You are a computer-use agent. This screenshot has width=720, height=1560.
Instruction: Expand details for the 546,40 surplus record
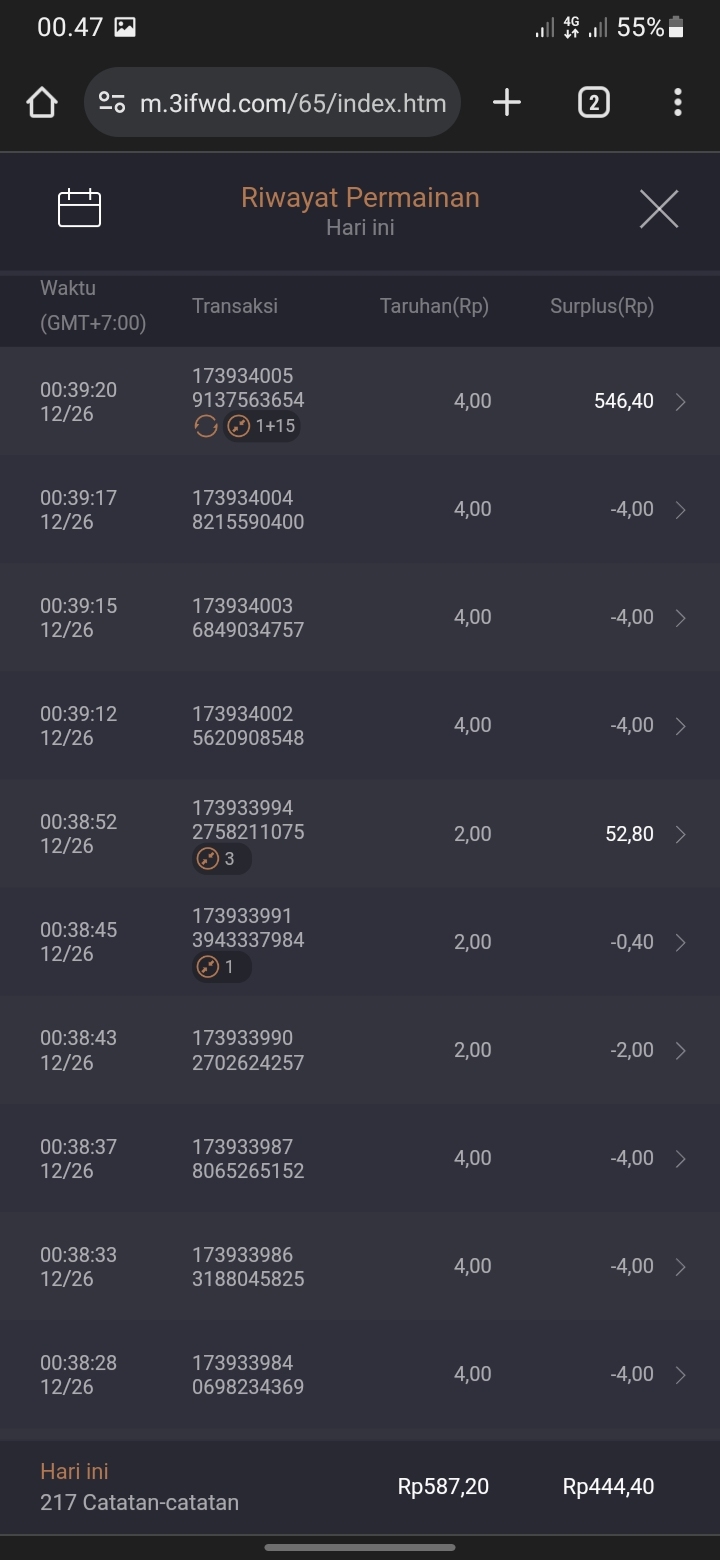point(681,402)
